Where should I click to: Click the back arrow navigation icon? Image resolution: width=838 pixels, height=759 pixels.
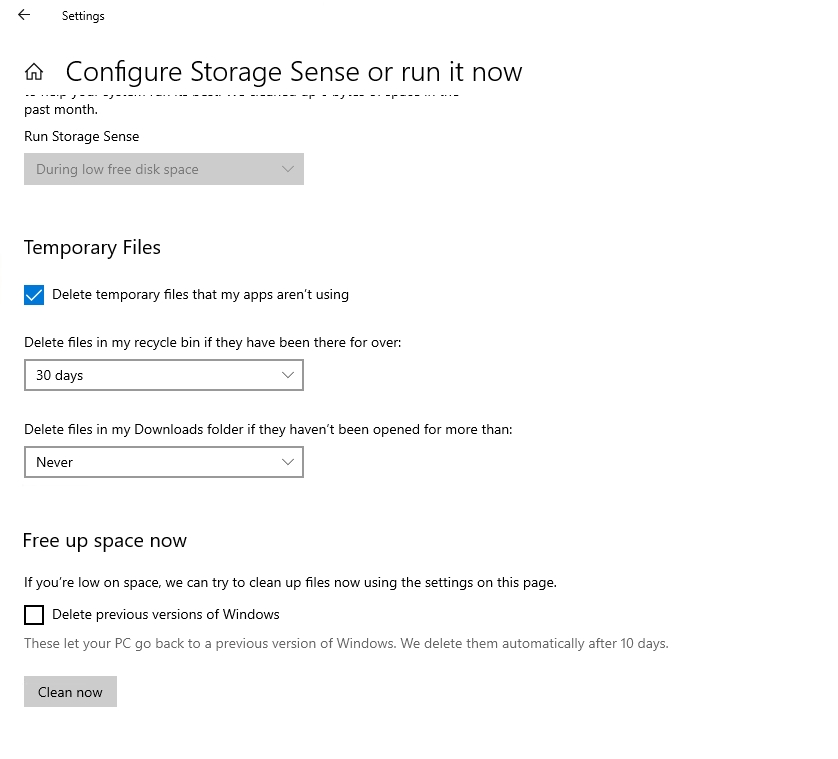coord(23,15)
